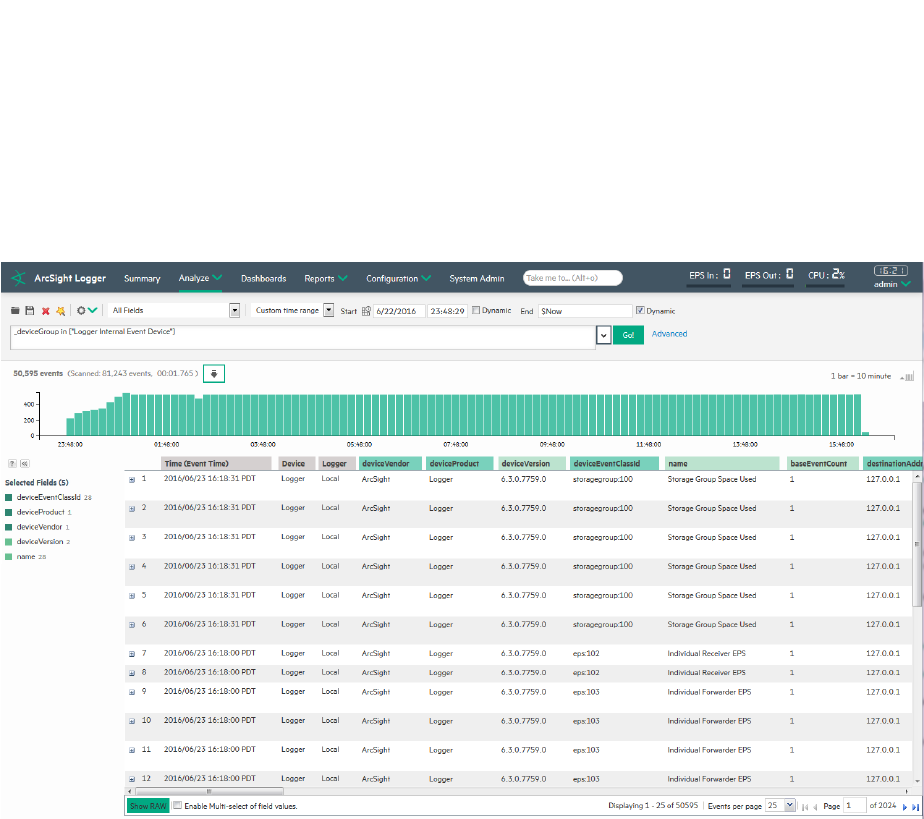Click the Go! search button
924x819 pixels.
[628, 335]
